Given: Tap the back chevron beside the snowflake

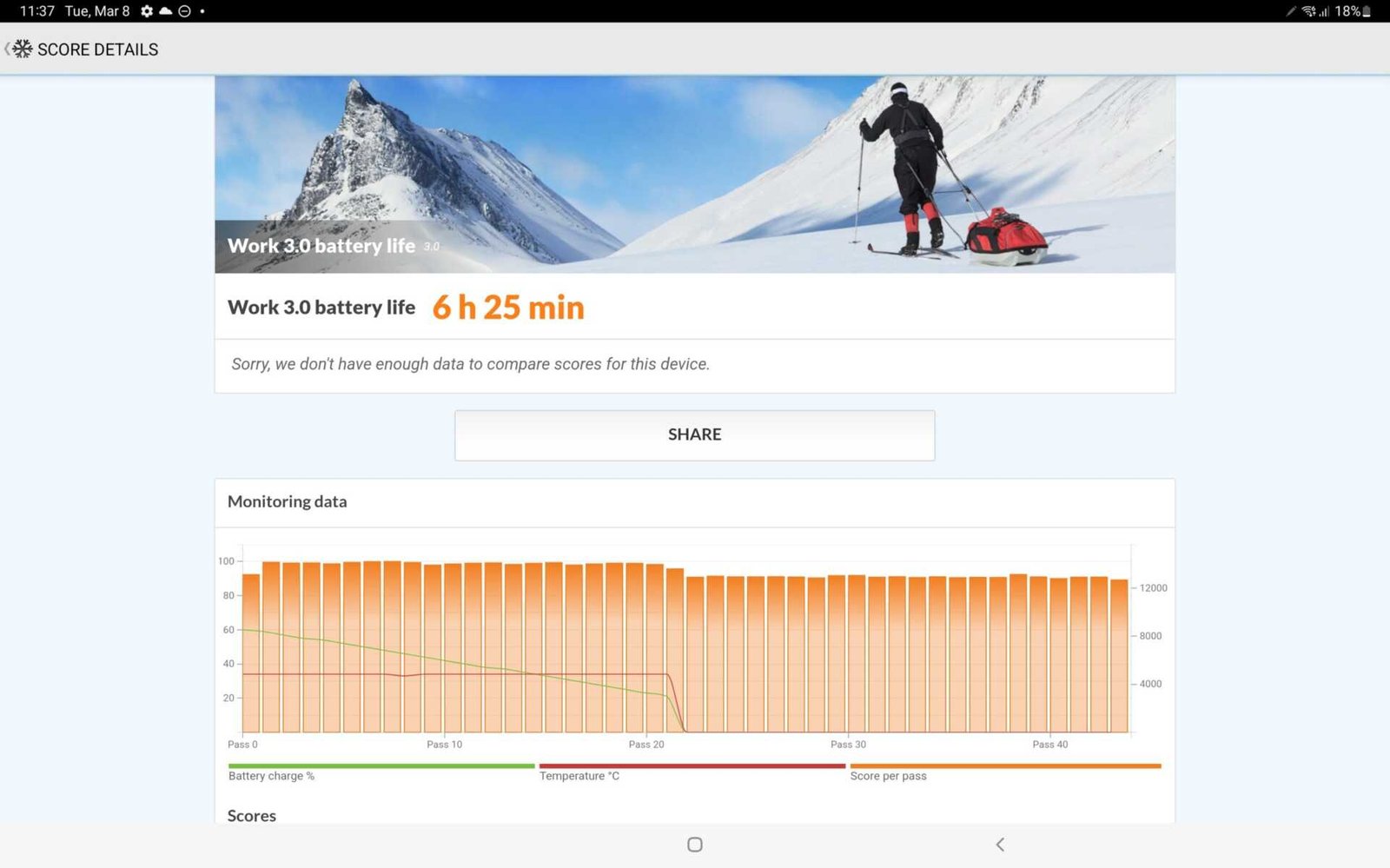Looking at the screenshot, I should [7, 50].
